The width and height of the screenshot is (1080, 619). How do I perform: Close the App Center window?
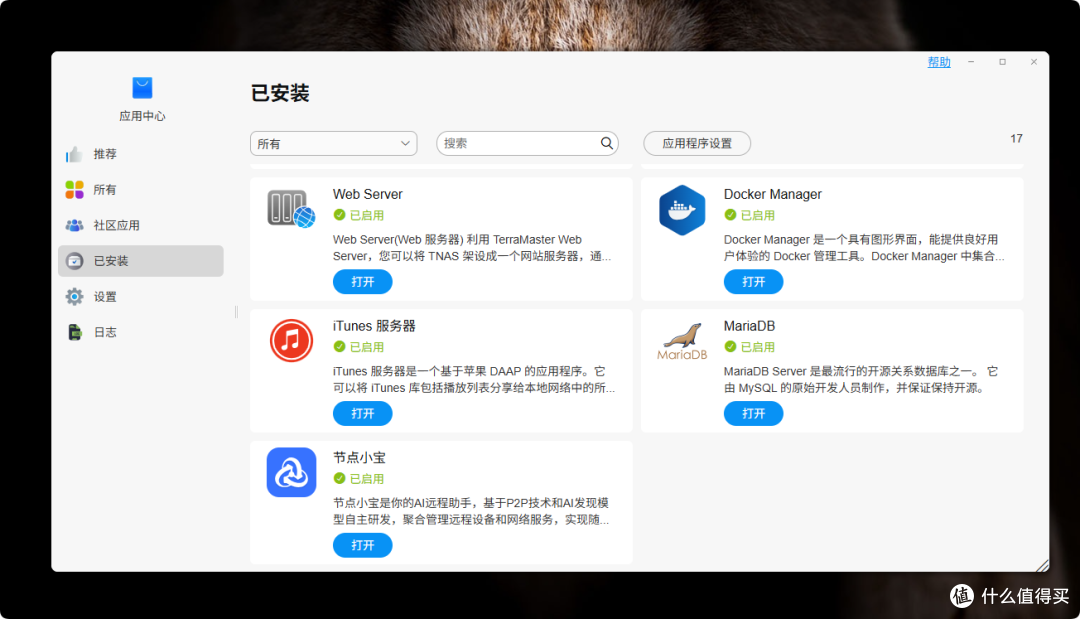click(1034, 62)
